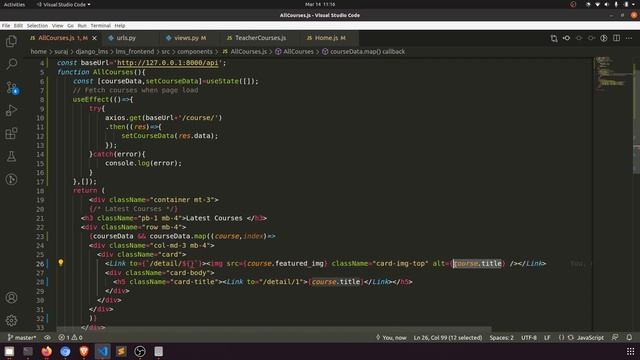The image size is (640, 360).
Task: Close the AllCourses.js tab
Action: tap(95, 38)
